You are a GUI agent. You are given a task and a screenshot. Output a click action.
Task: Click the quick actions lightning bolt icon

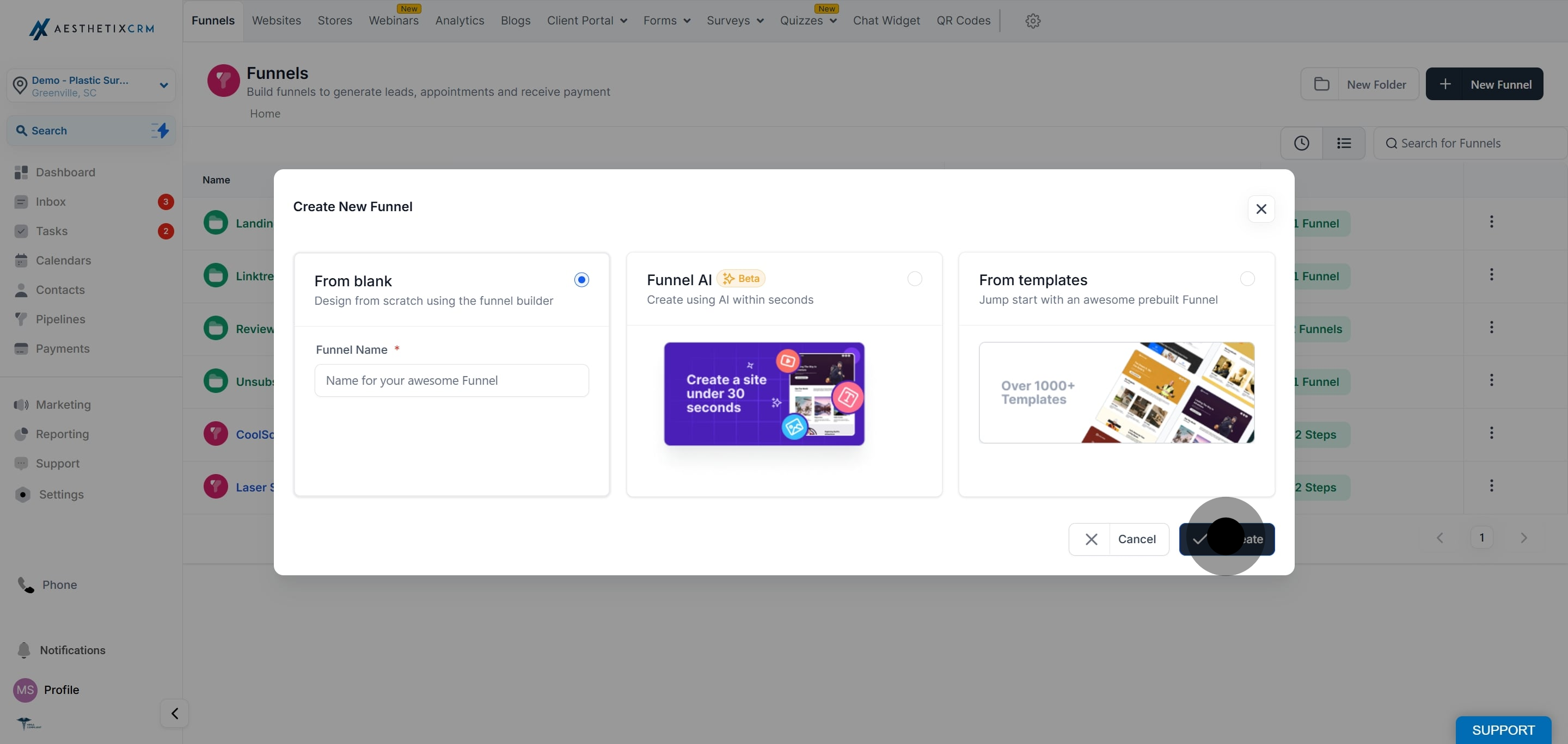160,130
